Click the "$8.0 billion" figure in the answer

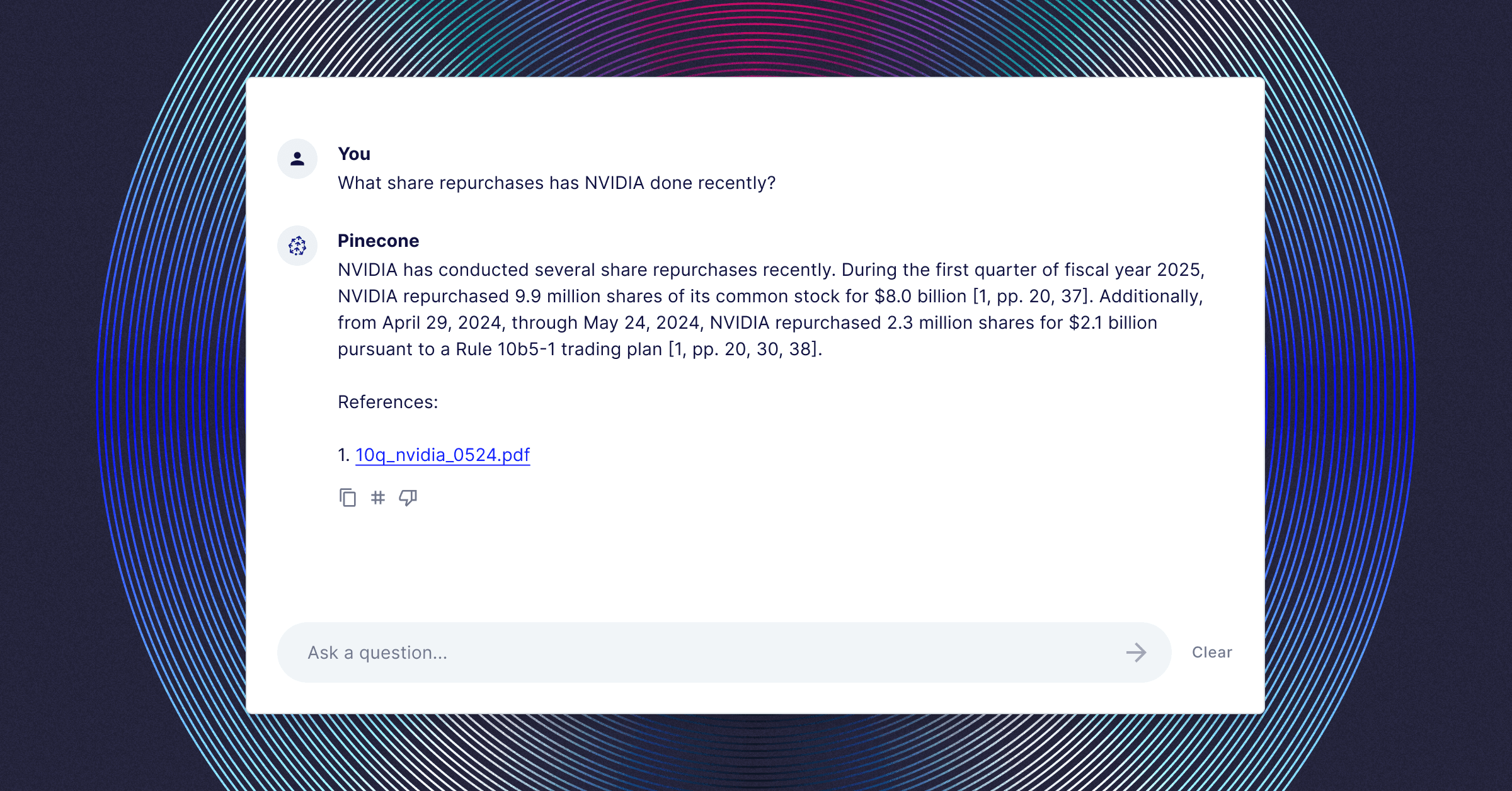pyautogui.click(x=920, y=297)
